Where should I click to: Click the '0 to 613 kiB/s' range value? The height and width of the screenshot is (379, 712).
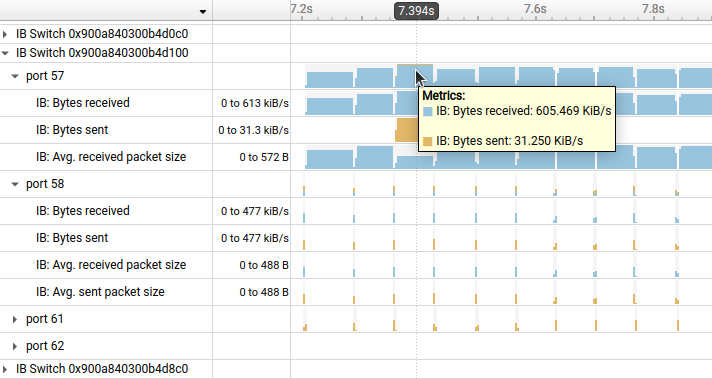[255, 103]
